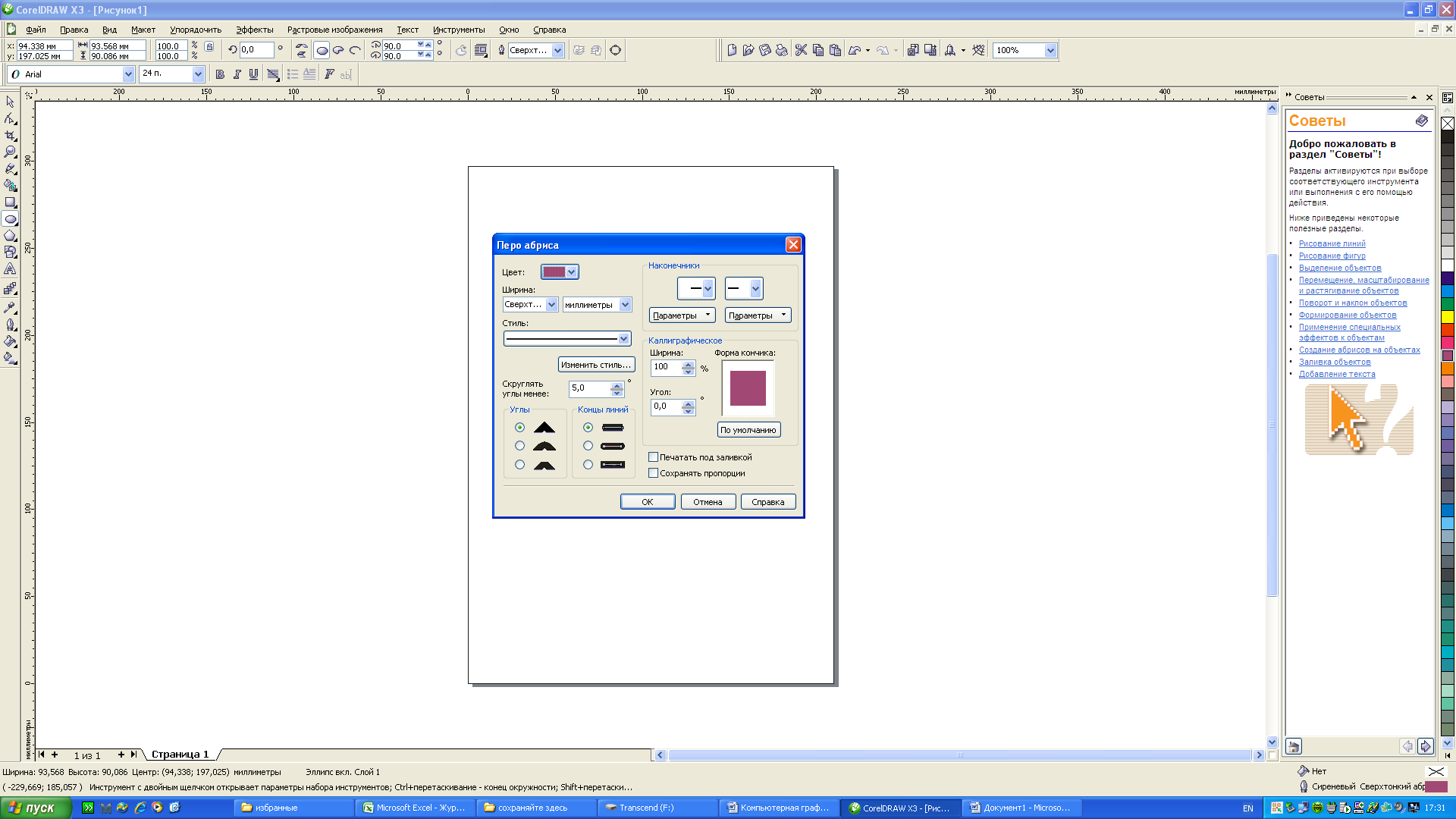Click the 'Изменить стиль...' button
Viewport: 1456px width, 819px height.
(596, 365)
